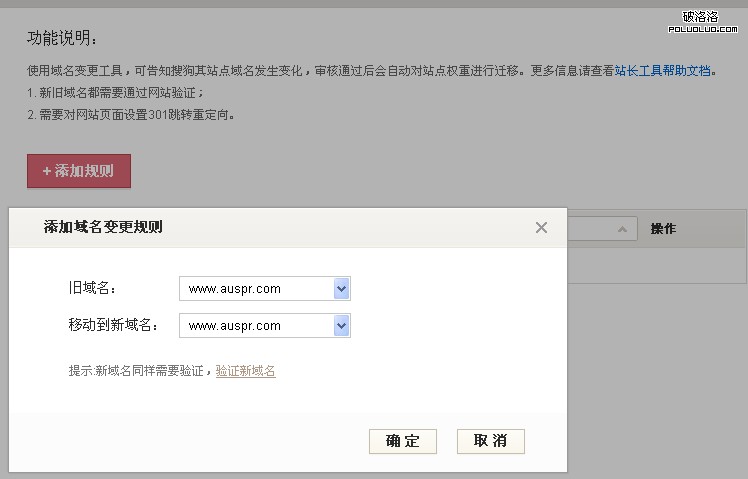Click the + 添加规则 button
Viewport: 748px width, 479px height.
point(79,171)
